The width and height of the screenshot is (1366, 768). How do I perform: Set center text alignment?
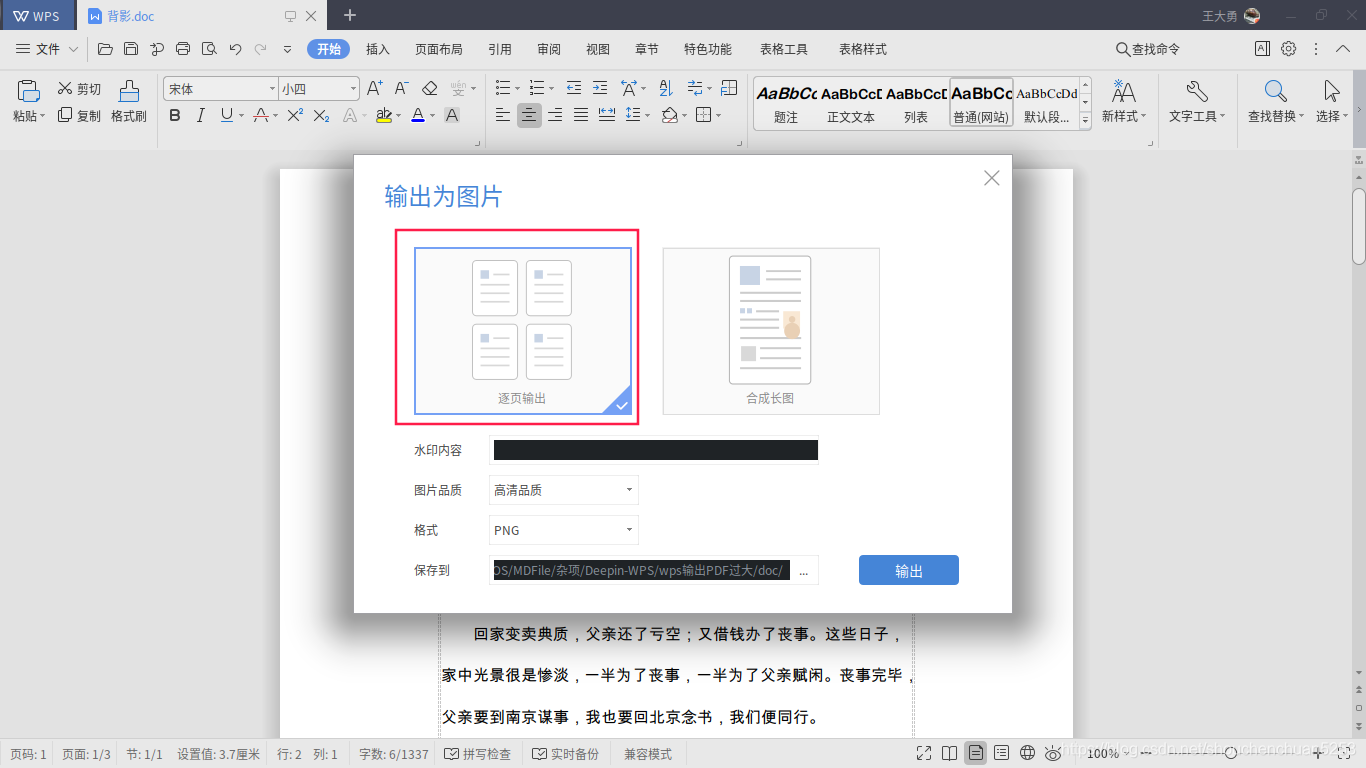coord(529,115)
